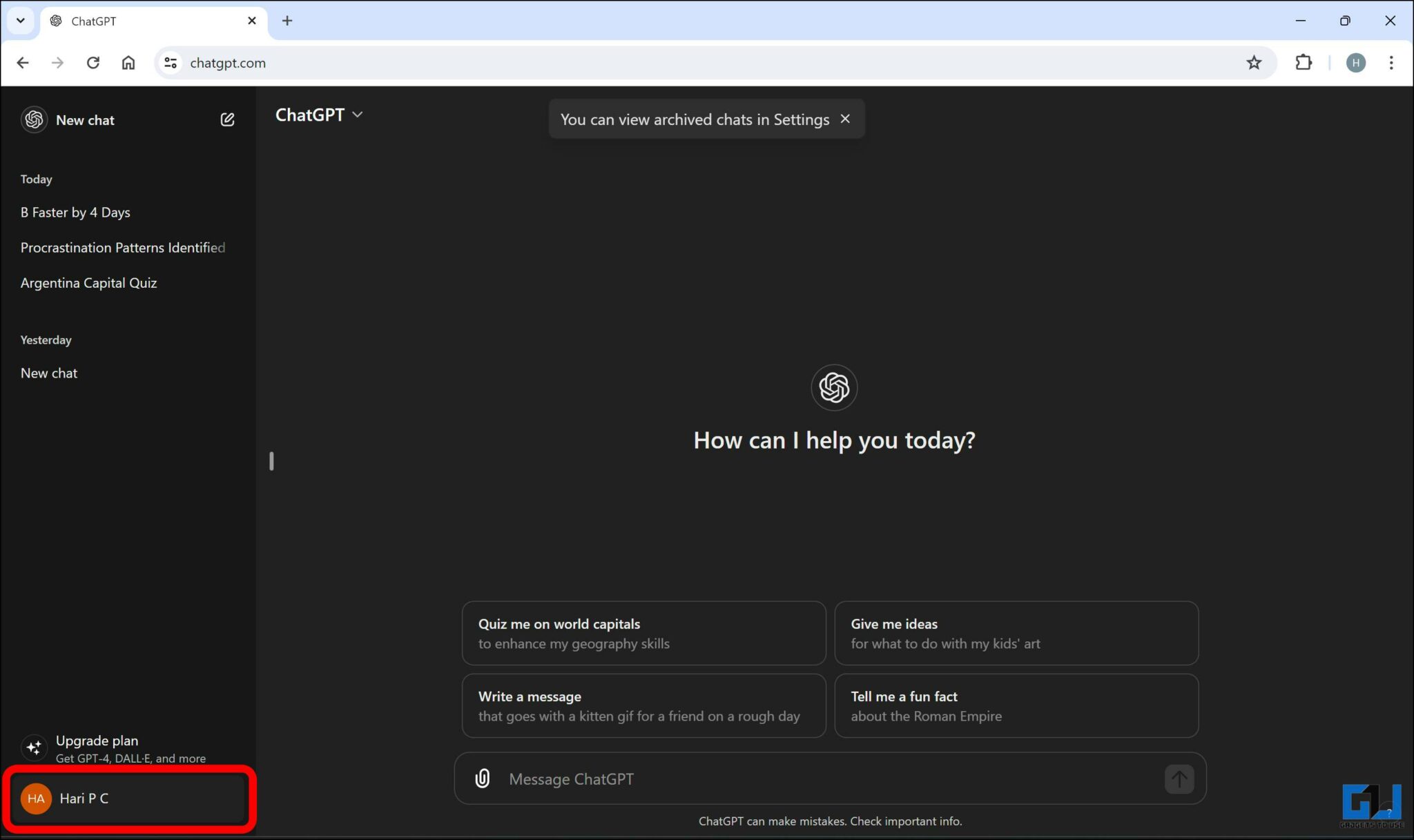Attach a file with the paperclip icon
The image size is (1414, 840).
click(481, 778)
